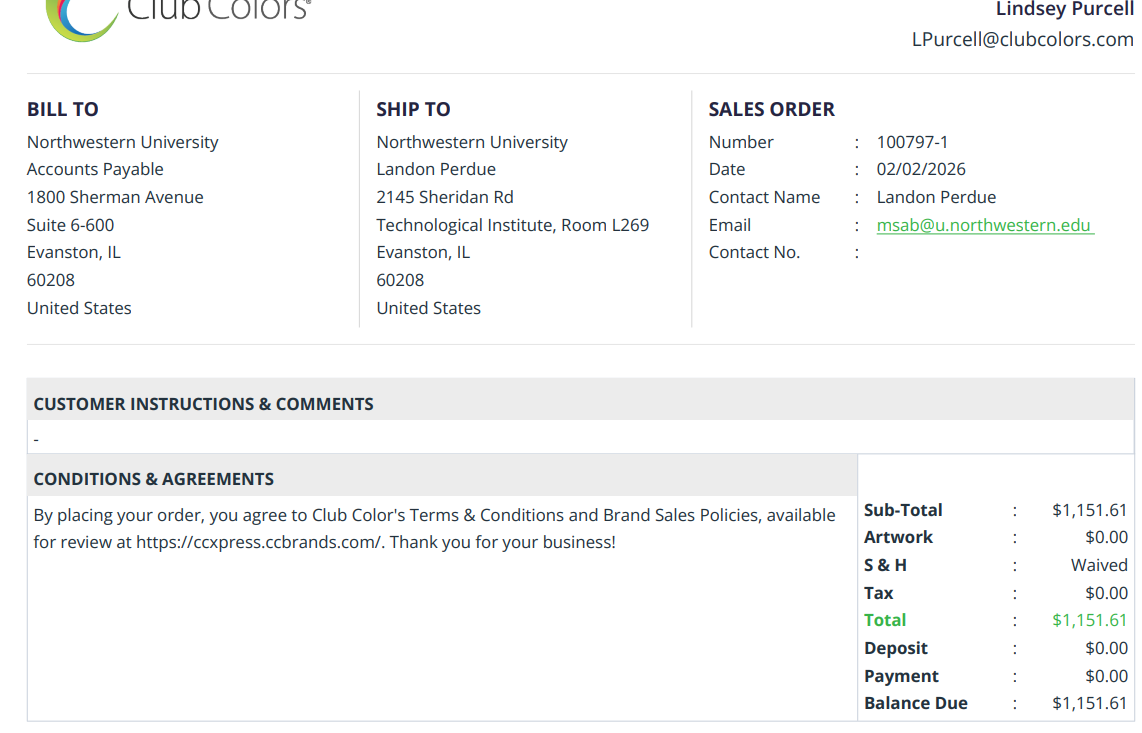Select the https://ccxpress.ccbrands.com/ URL text
This screenshot has width=1142, height=733.
(x=259, y=543)
